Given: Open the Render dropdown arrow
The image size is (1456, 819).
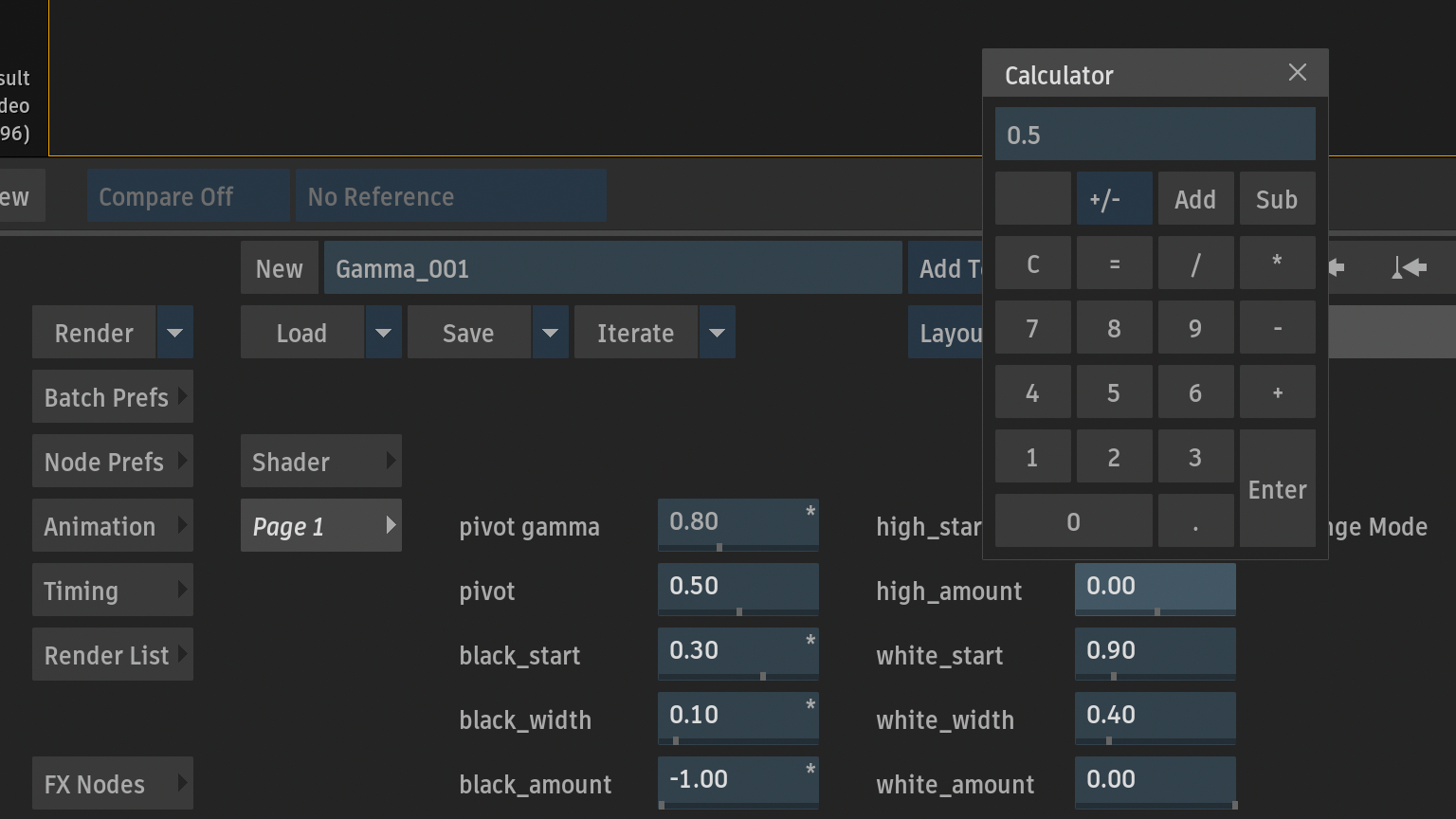Looking at the screenshot, I should [175, 332].
